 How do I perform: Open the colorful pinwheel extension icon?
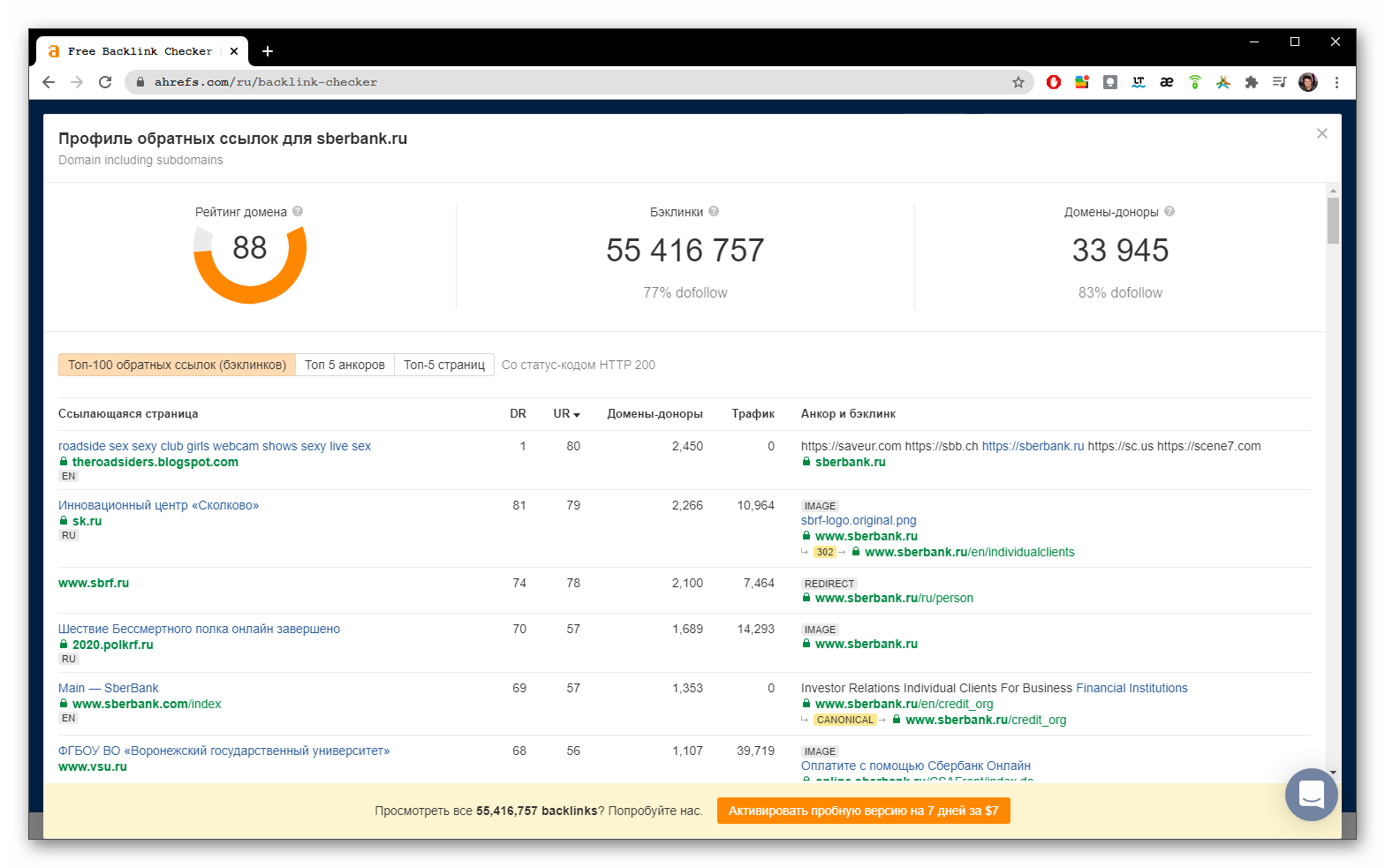pos(1223,82)
